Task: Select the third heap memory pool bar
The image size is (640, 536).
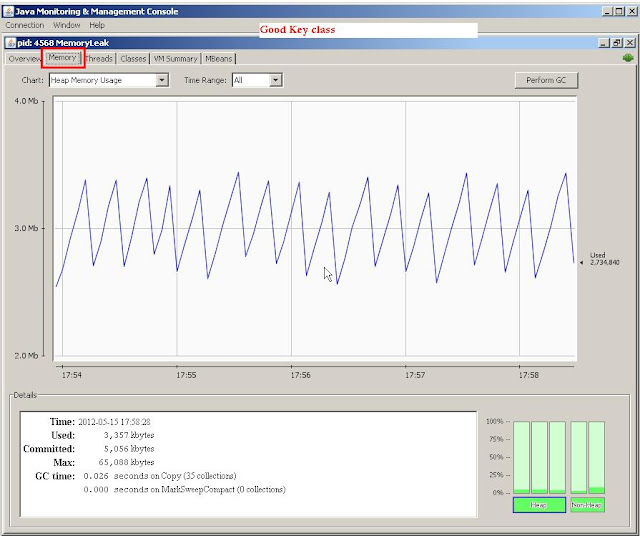Action: click(557, 458)
